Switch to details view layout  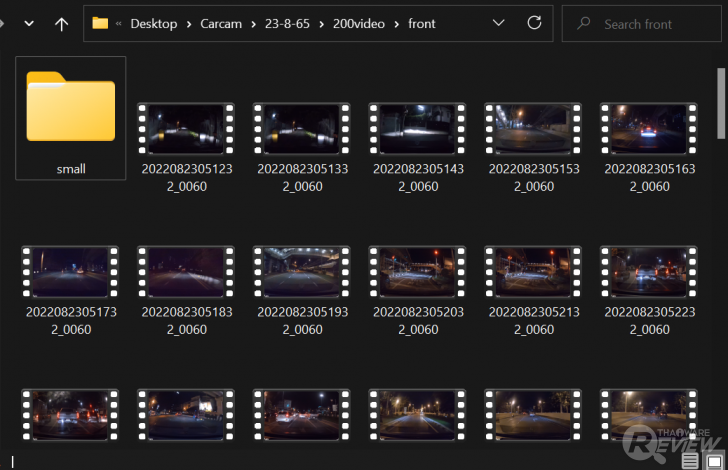click(690, 461)
